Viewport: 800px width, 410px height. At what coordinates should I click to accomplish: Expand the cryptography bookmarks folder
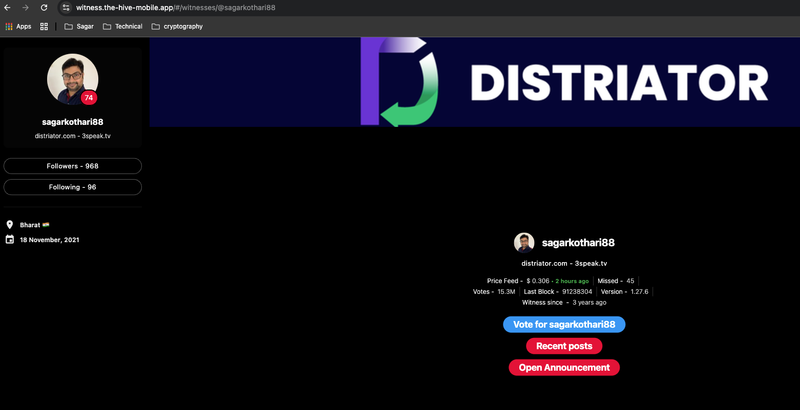coord(177,26)
